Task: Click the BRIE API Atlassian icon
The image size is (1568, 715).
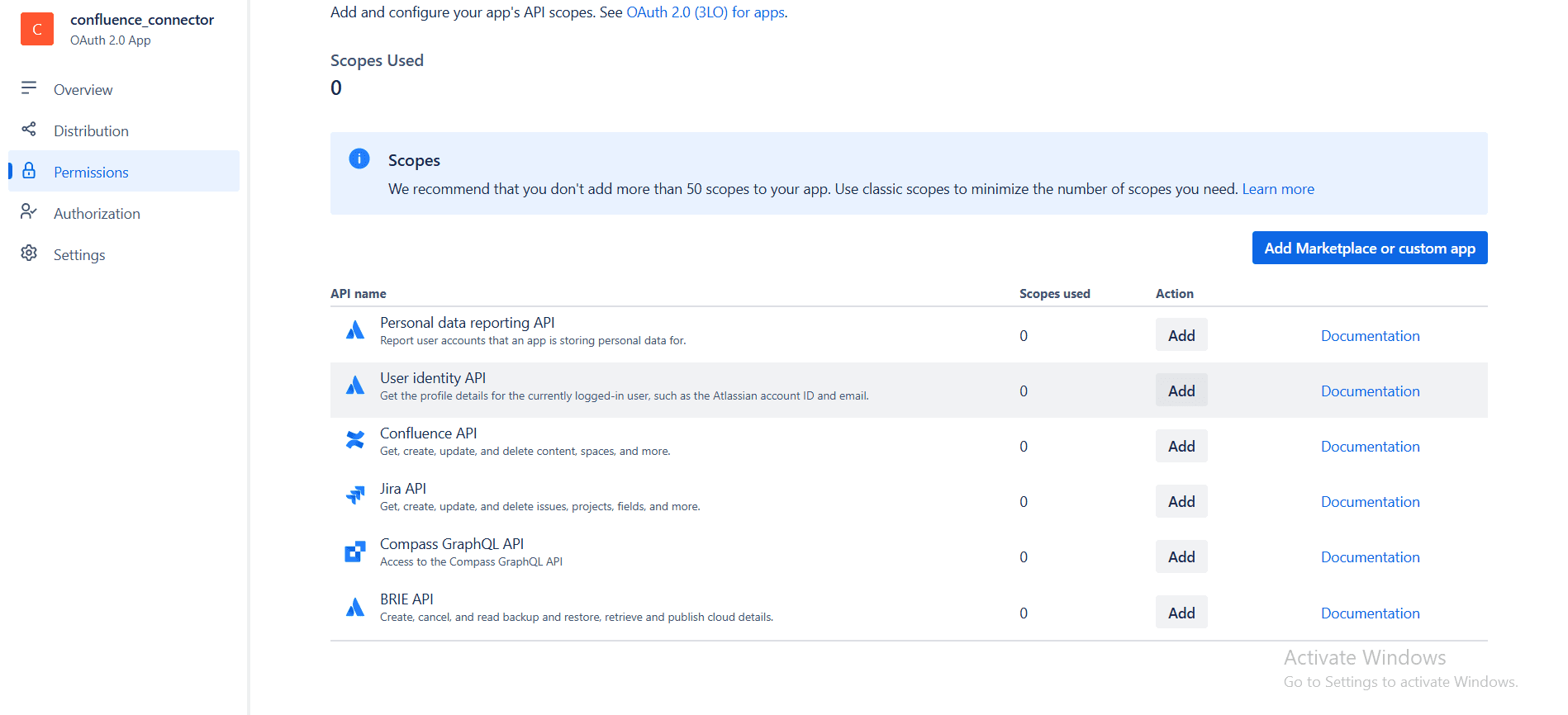Action: (x=355, y=608)
